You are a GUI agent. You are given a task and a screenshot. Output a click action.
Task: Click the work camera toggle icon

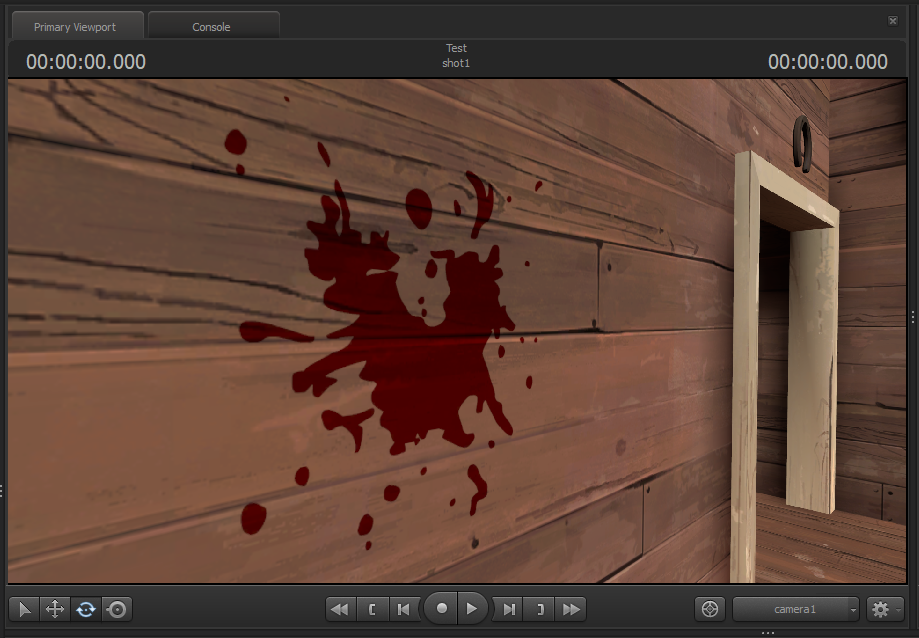(x=710, y=609)
